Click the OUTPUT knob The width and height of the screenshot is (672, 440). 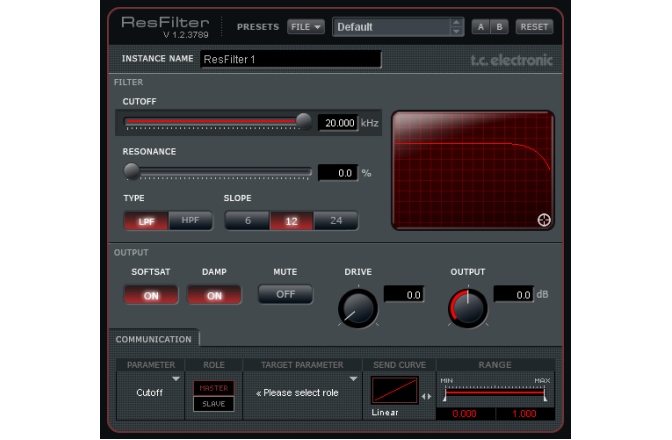(x=468, y=308)
